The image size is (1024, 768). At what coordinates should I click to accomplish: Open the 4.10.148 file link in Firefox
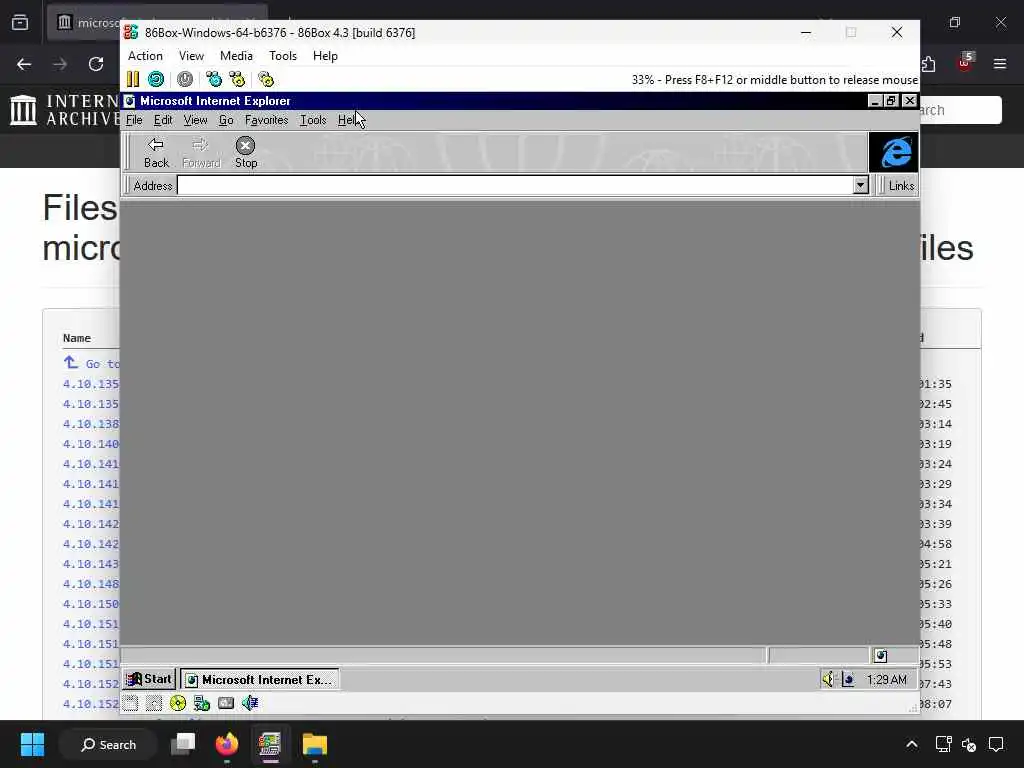[91, 584]
